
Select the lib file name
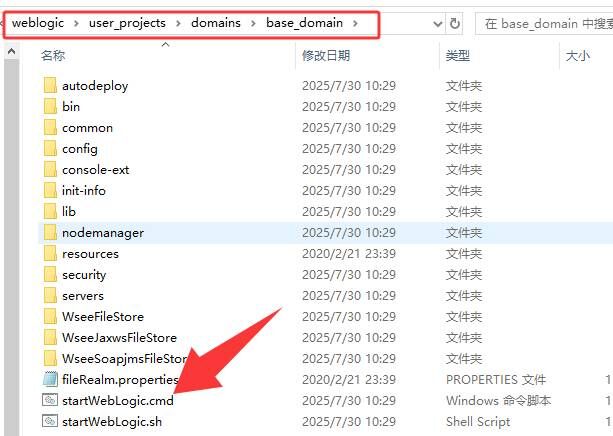click(69, 212)
